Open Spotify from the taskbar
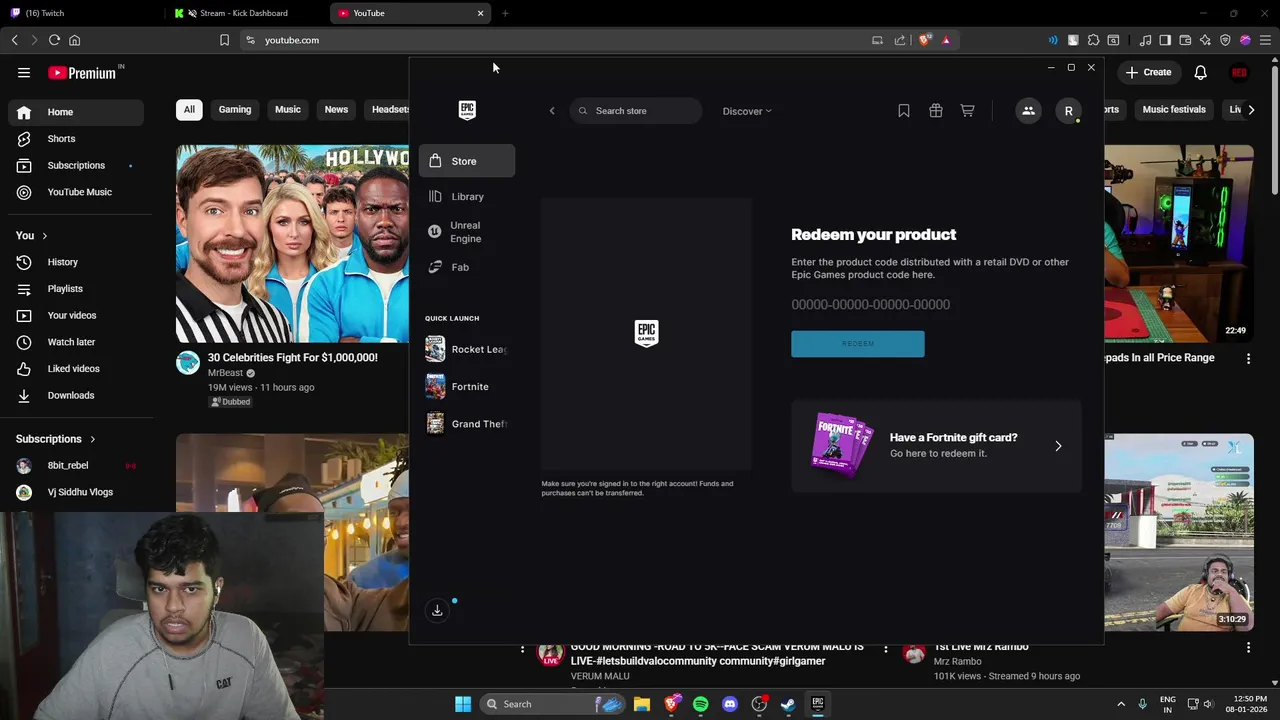This screenshot has height=720, width=1280. [700, 704]
